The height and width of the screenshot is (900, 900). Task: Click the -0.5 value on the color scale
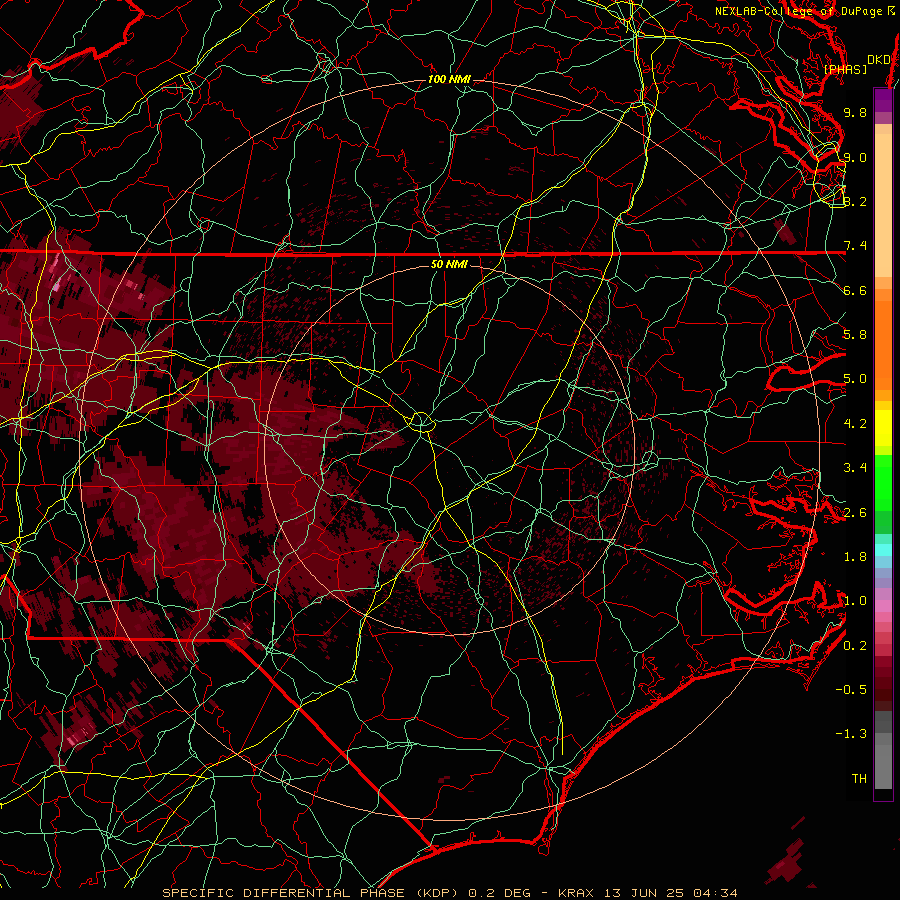(851, 690)
